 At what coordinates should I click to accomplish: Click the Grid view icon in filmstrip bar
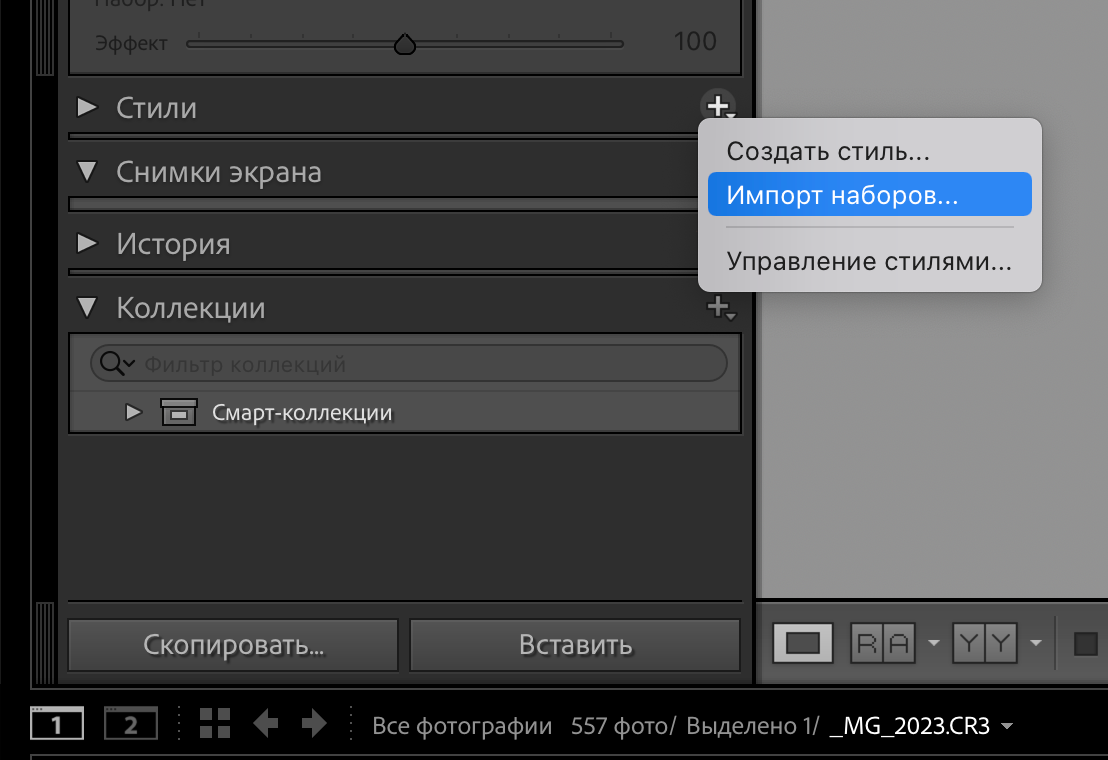pyautogui.click(x=213, y=722)
